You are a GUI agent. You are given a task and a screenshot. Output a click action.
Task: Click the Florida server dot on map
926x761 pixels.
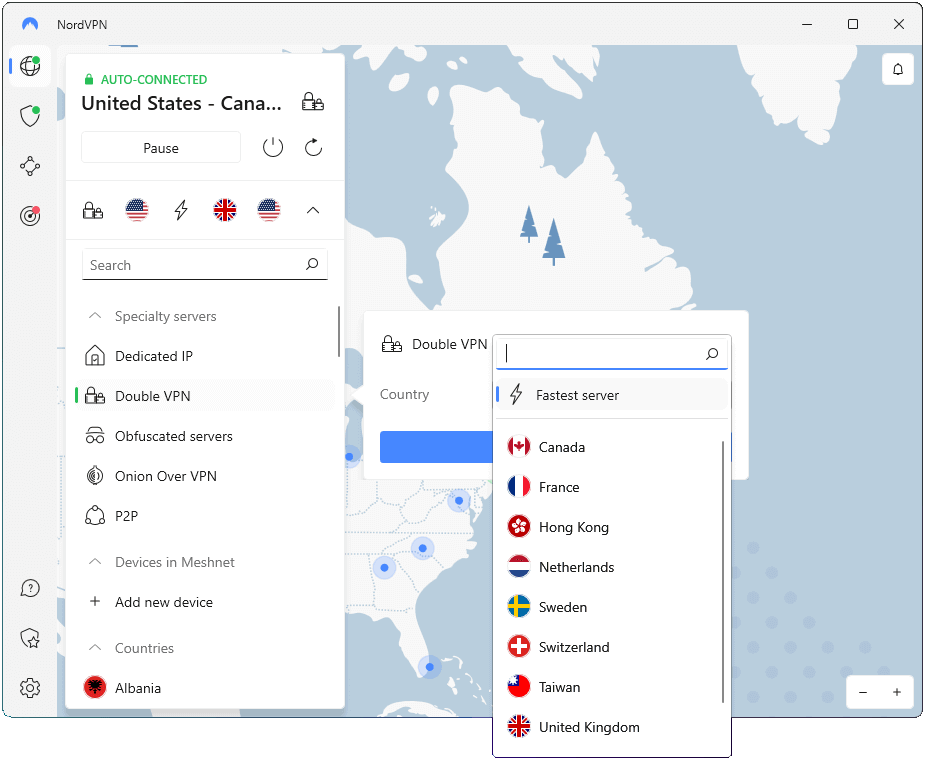point(430,667)
